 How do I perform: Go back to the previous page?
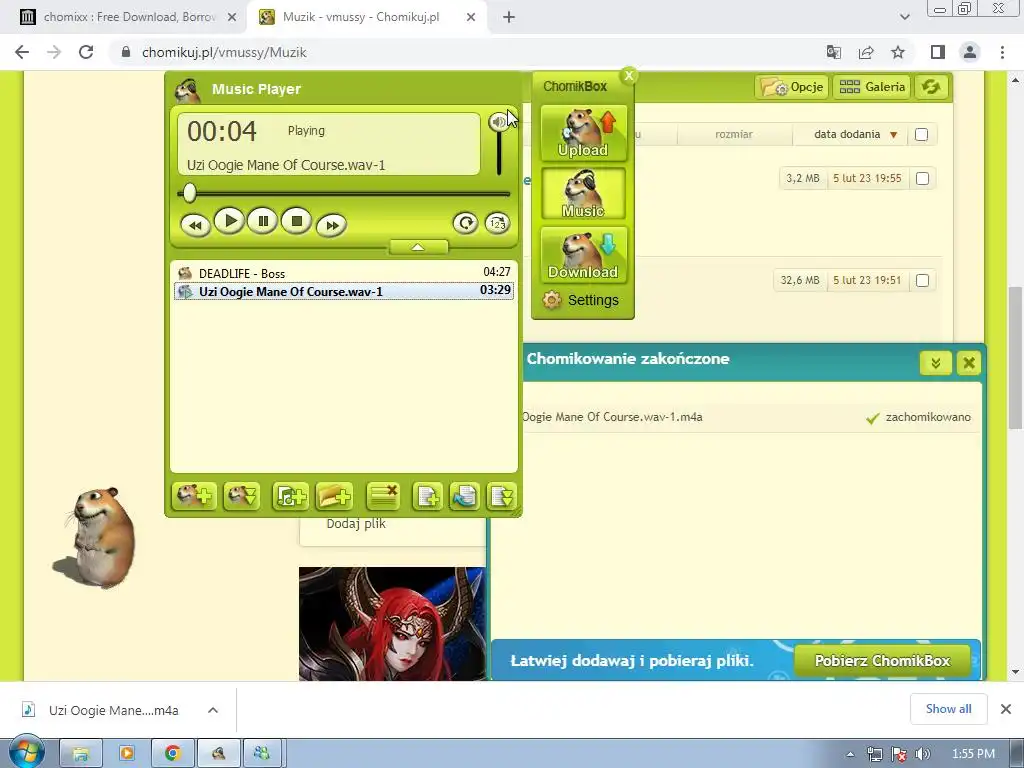point(22,52)
